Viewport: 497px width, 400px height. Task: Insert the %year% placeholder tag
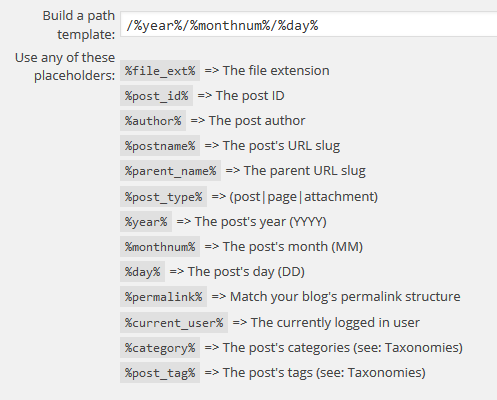pos(146,222)
